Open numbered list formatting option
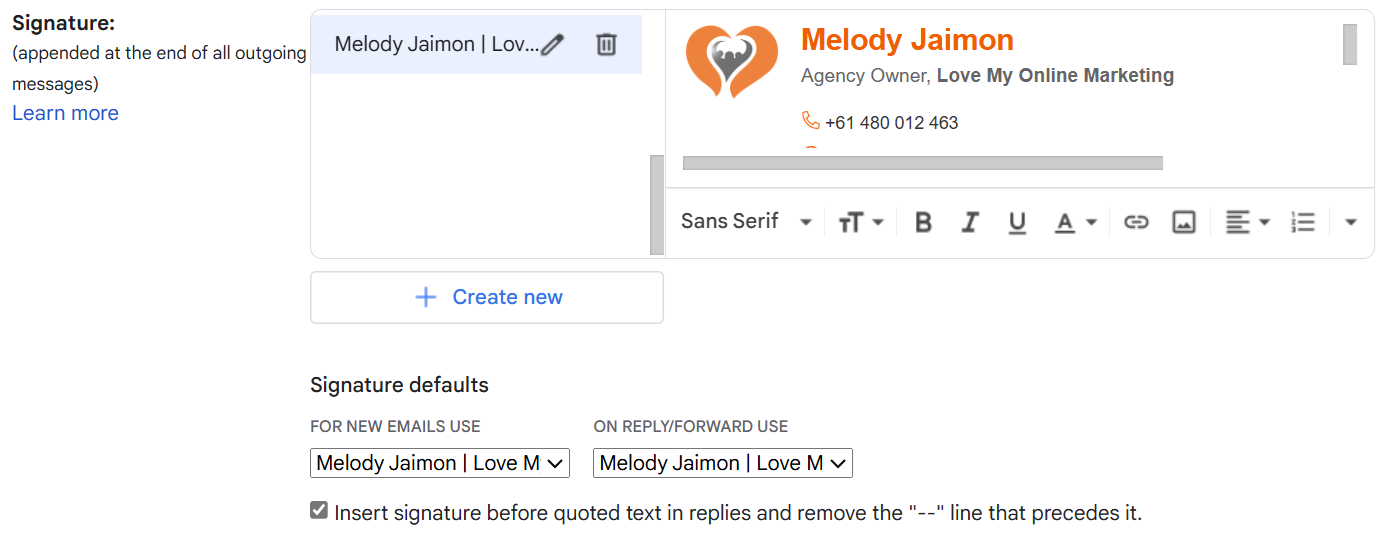The image size is (1386, 538). (x=1303, y=222)
